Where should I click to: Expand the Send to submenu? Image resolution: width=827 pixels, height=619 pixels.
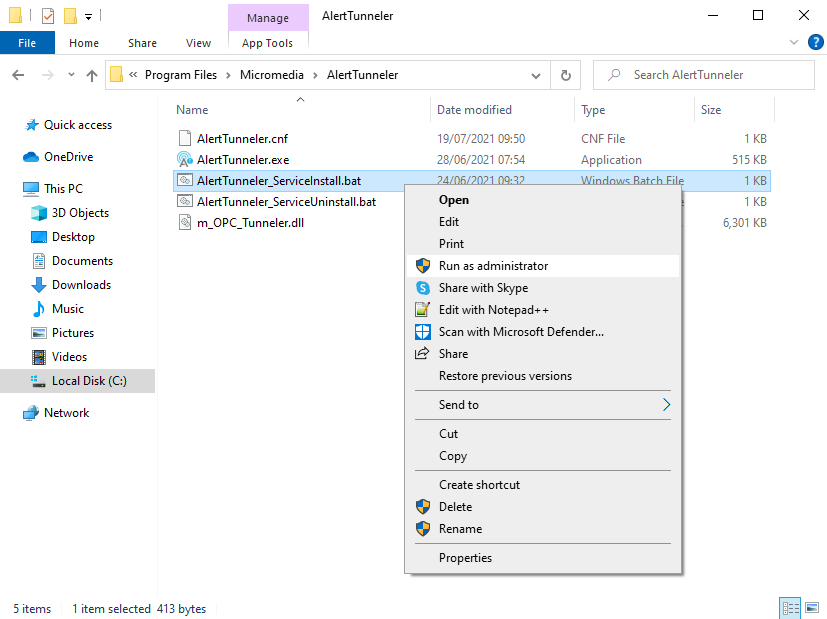[x=665, y=405]
